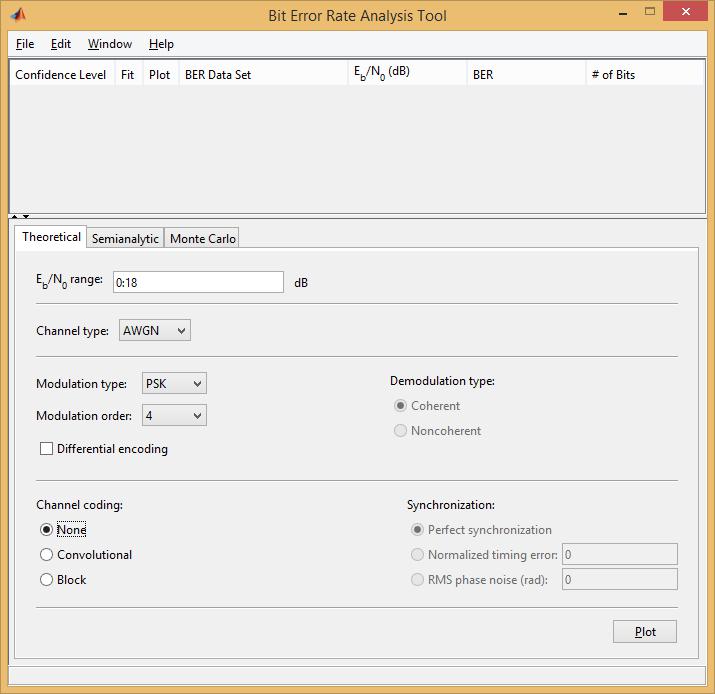Click the Eb/N0 range input field

pos(198,282)
